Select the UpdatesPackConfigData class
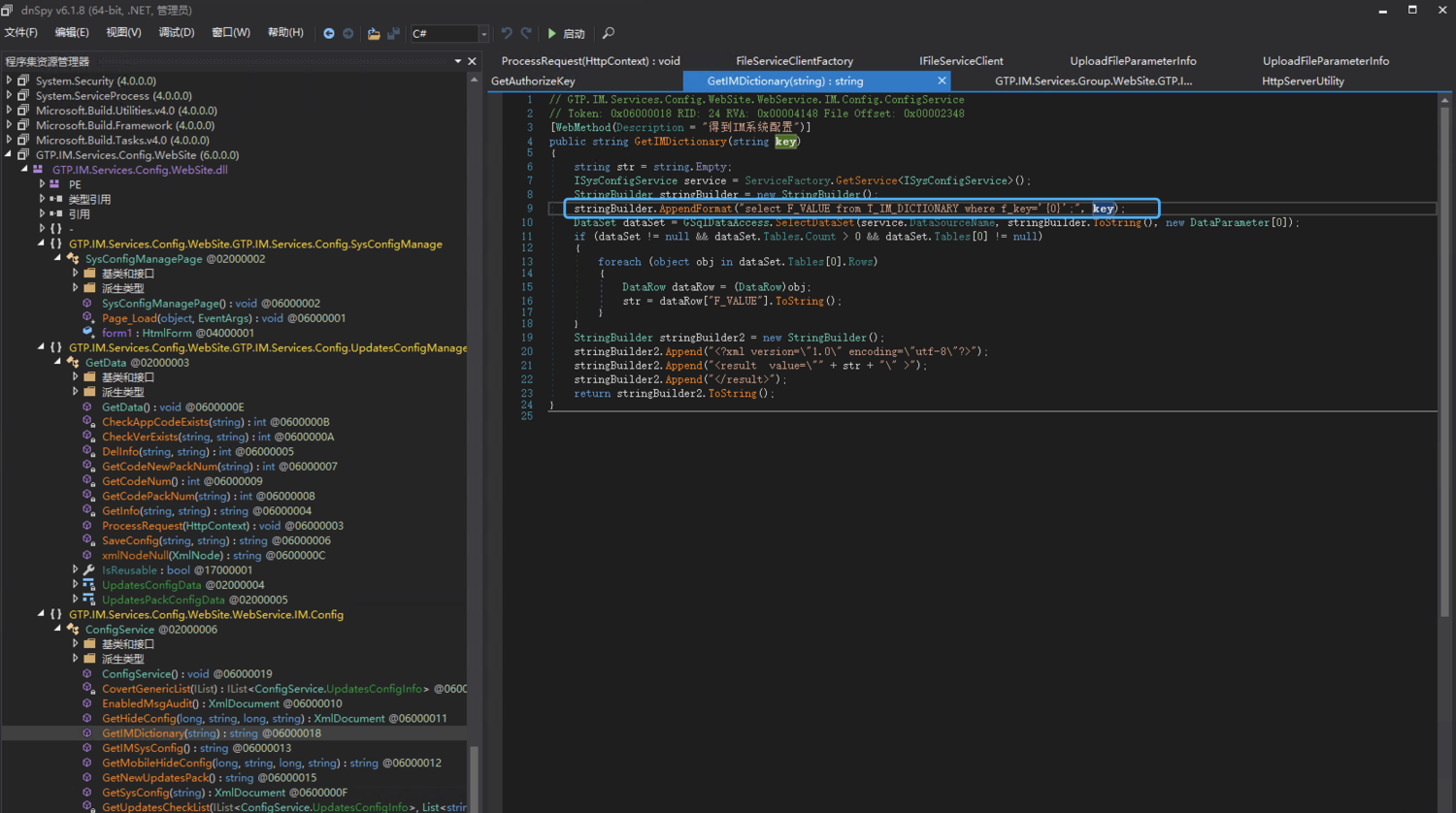The width and height of the screenshot is (1456, 813). [194, 601]
